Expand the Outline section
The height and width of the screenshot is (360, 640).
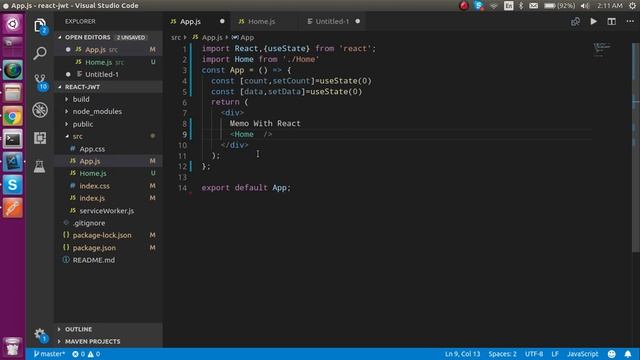pyautogui.click(x=108, y=329)
